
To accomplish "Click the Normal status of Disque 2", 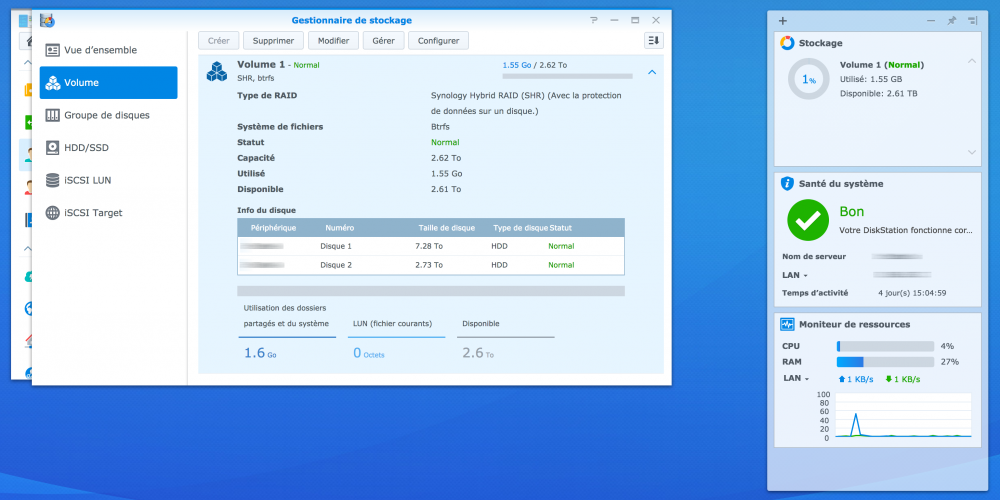I will pyautogui.click(x=561, y=265).
